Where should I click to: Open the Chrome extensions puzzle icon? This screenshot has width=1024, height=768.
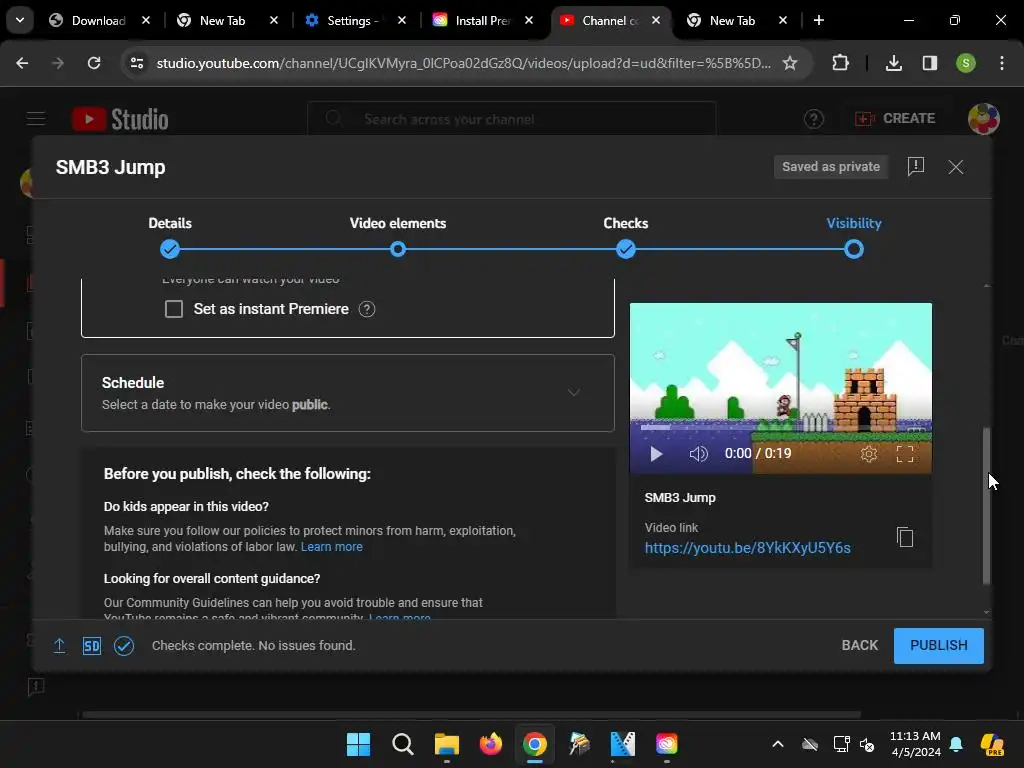tap(840, 63)
